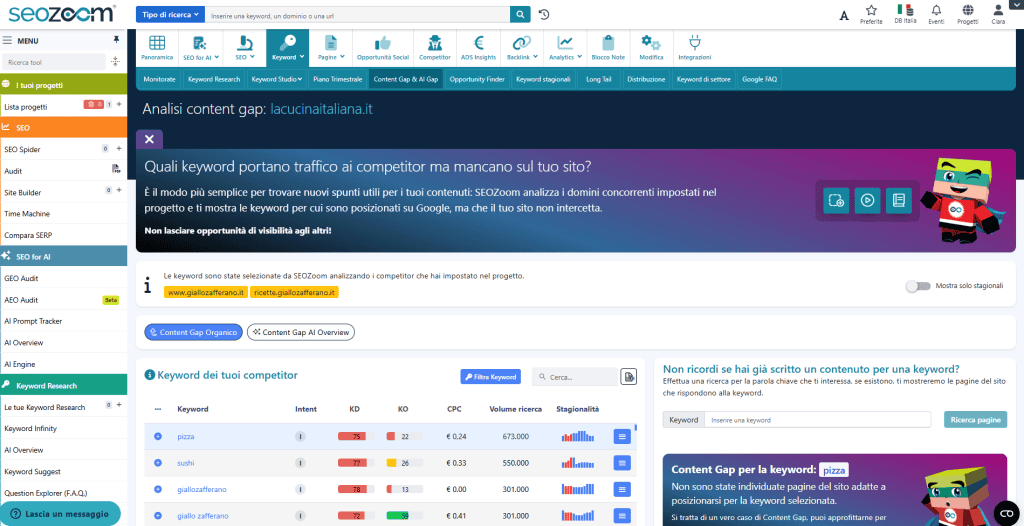The width and height of the screenshot is (1024, 526).
Task: Click the search magnifier button in top bar
Action: (520, 14)
